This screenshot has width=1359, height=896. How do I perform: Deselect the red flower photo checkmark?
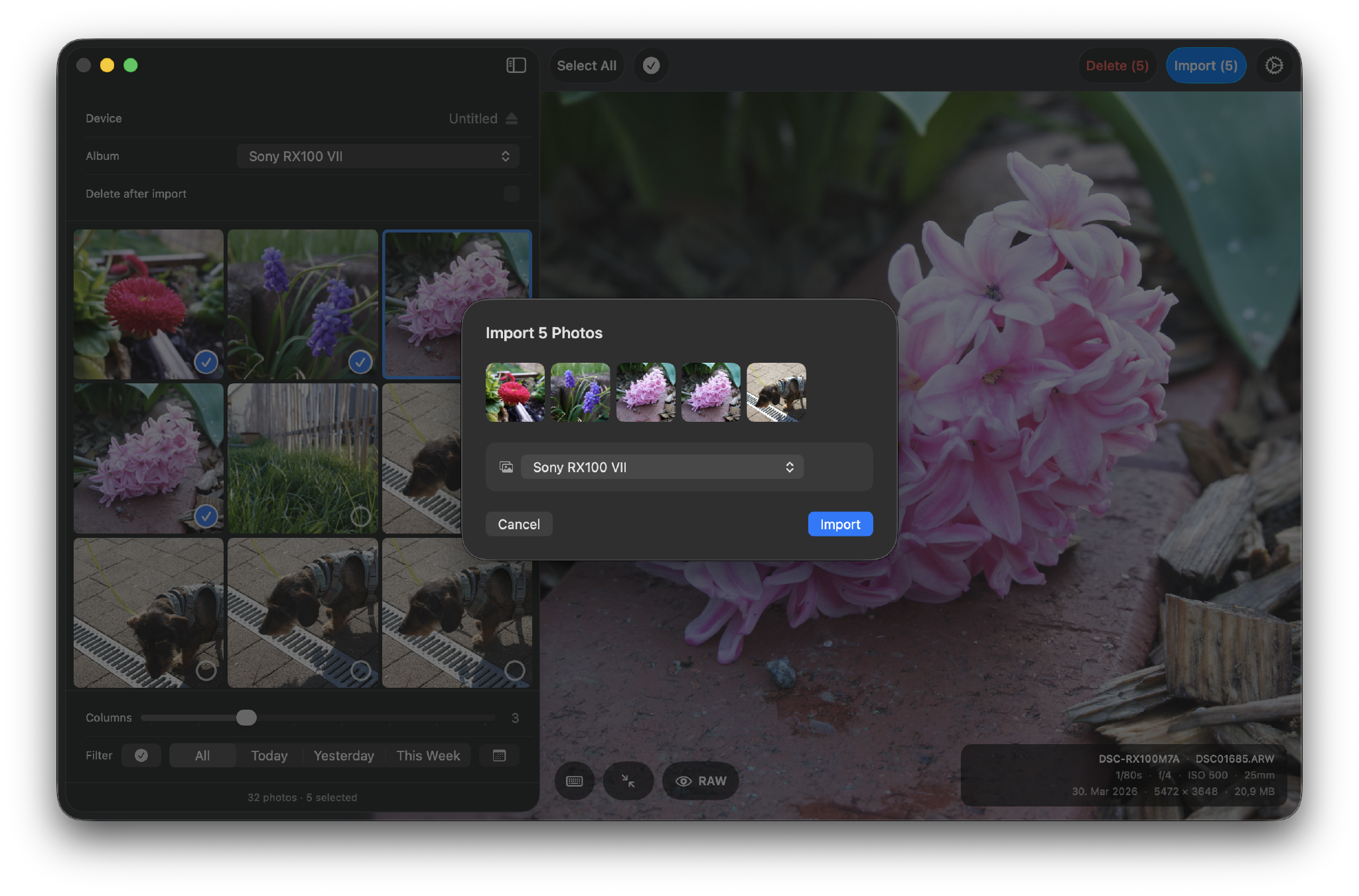[x=206, y=362]
